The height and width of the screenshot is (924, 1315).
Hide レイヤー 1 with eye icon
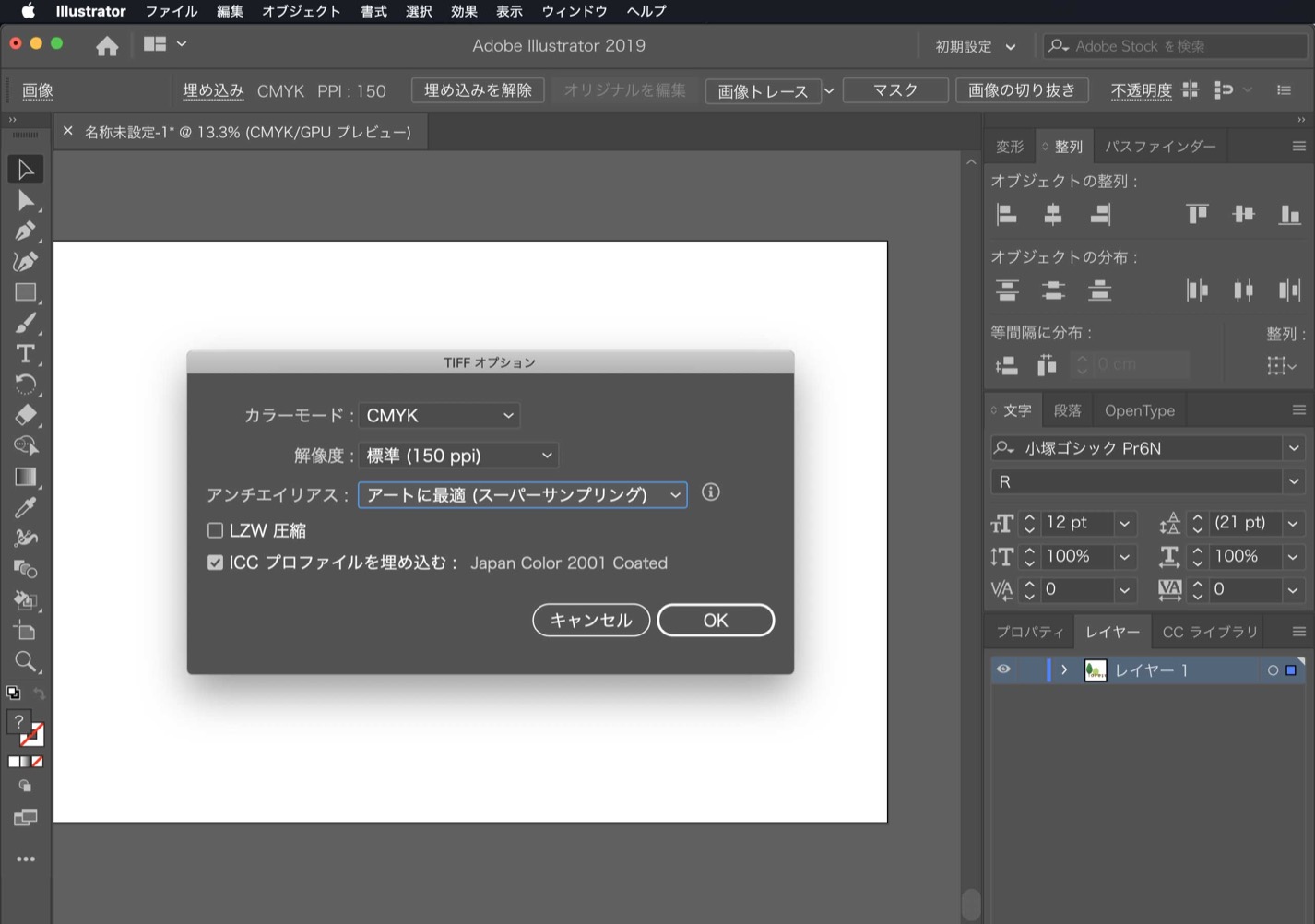(1003, 669)
